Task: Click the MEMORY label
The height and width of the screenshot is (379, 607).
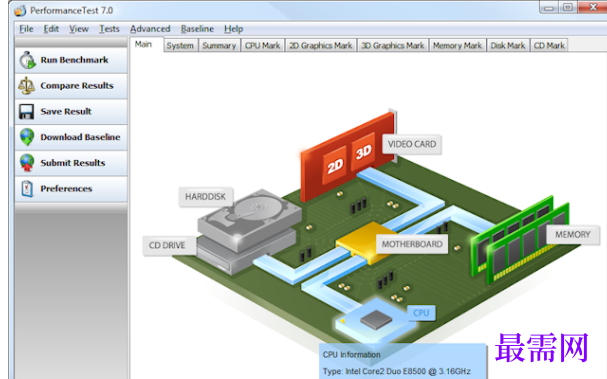Action: [573, 235]
